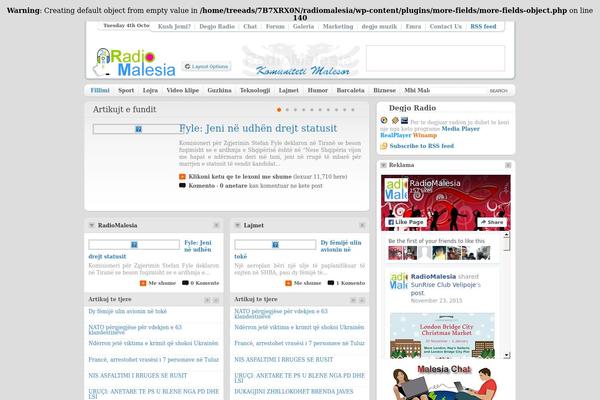Click the Kush Jemi? top link
The width and height of the screenshot is (600, 400).
click(174, 26)
